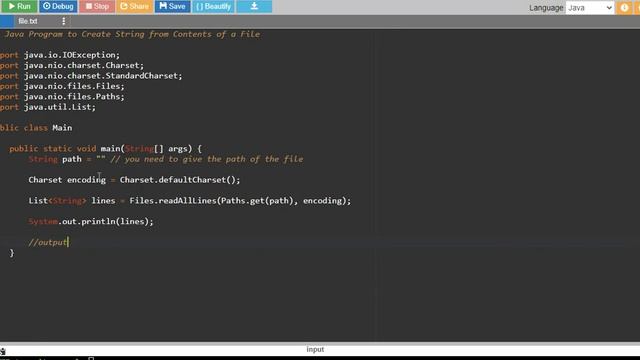640x360 pixels.
Task: Click the header comment 'Java Program to Create String'
Action: pos(75,34)
